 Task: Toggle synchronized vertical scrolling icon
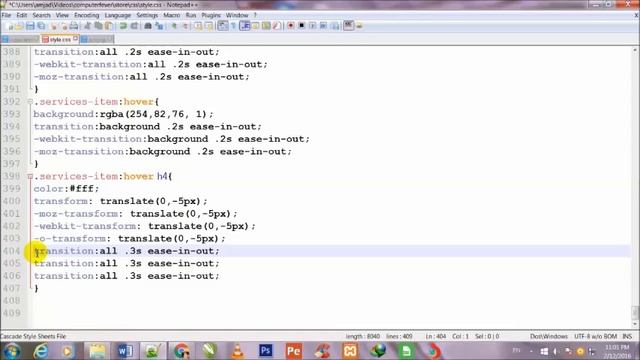click(x=198, y=26)
